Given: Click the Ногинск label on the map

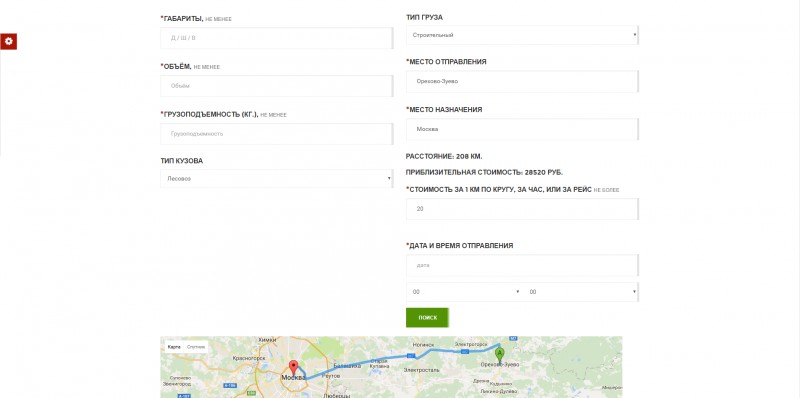Looking at the screenshot, I should [x=423, y=345].
